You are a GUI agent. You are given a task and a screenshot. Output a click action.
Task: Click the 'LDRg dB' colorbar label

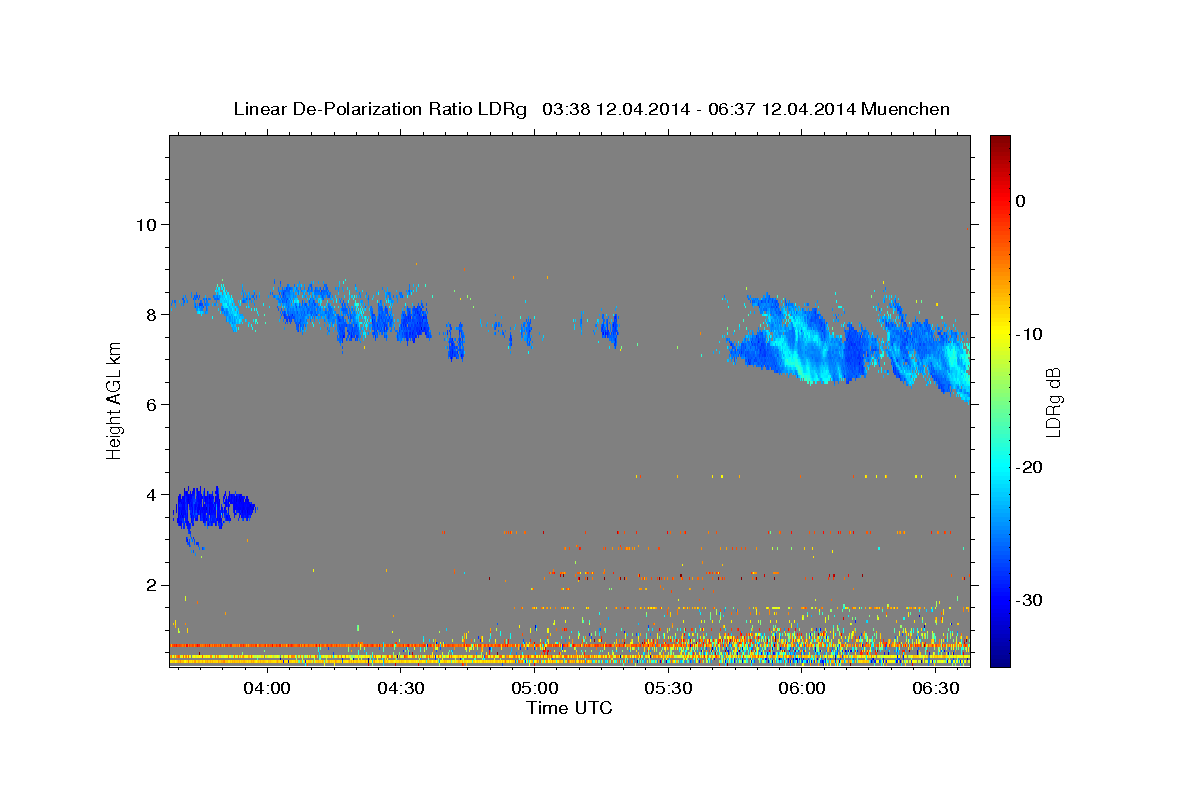point(1052,402)
